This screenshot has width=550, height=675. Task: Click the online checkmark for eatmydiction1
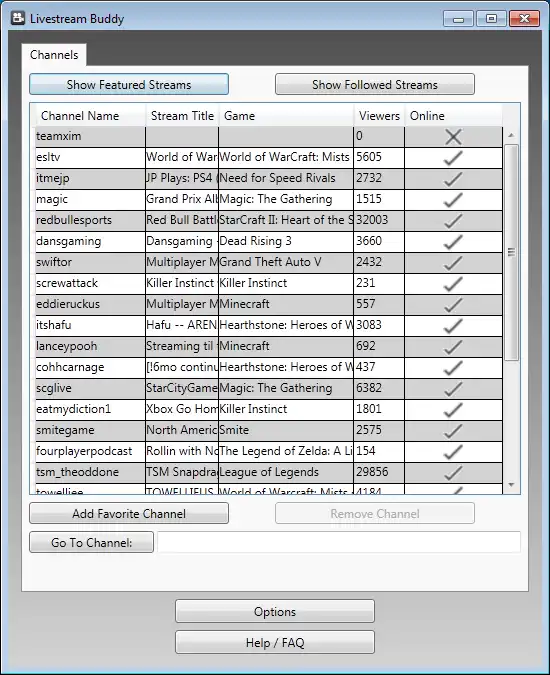[x=453, y=410]
